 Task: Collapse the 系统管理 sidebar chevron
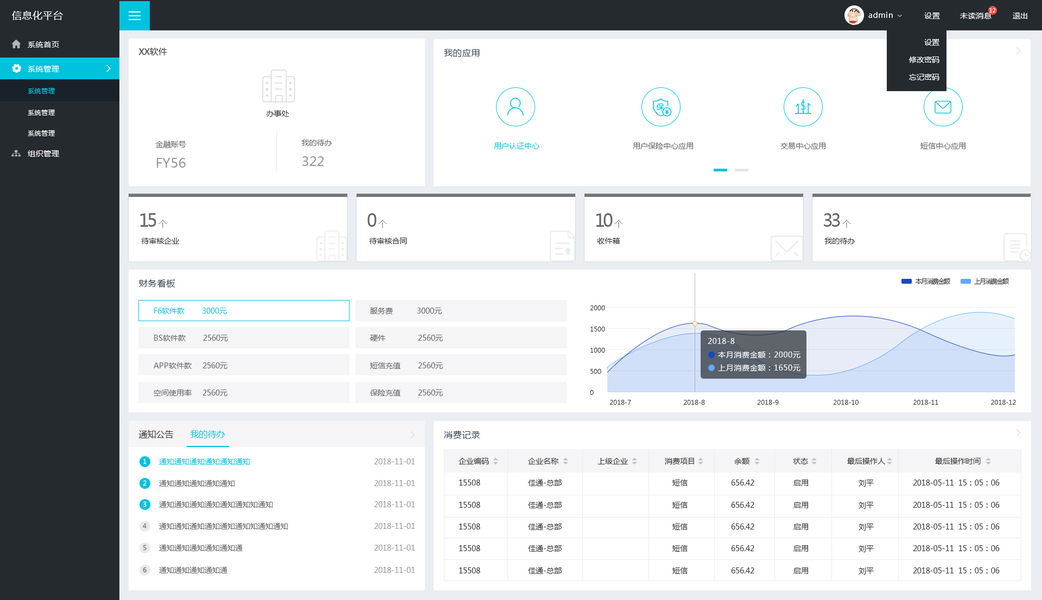[x=108, y=68]
